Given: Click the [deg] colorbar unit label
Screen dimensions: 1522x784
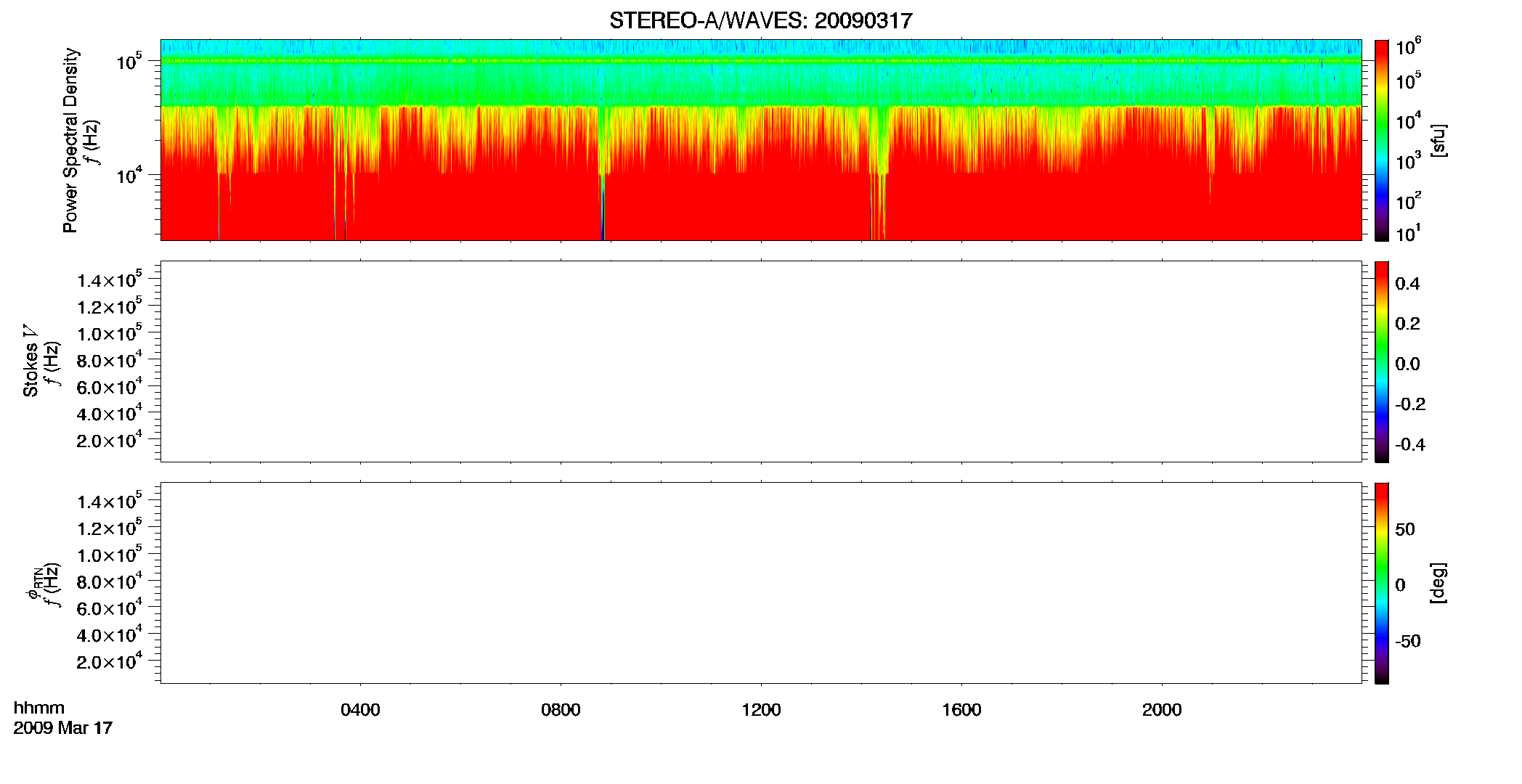Looking at the screenshot, I should (x=1438, y=582).
